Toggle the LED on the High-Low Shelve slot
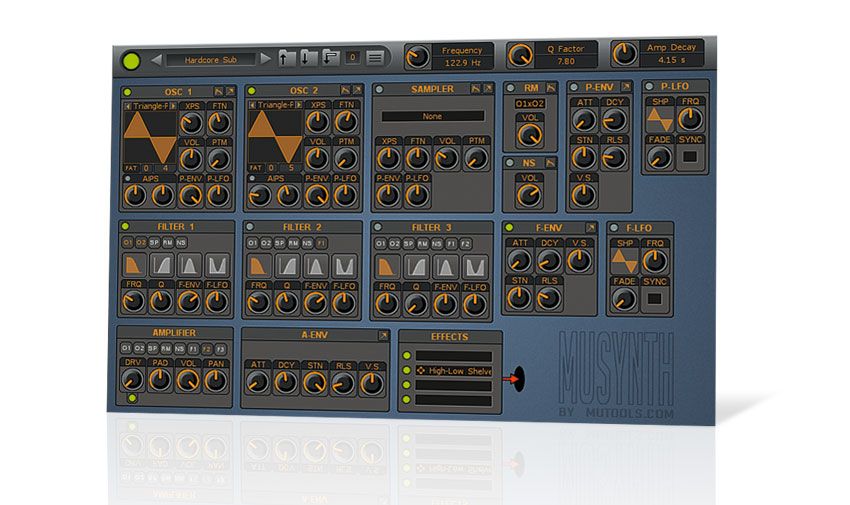This screenshot has width=850, height=505. point(407,370)
